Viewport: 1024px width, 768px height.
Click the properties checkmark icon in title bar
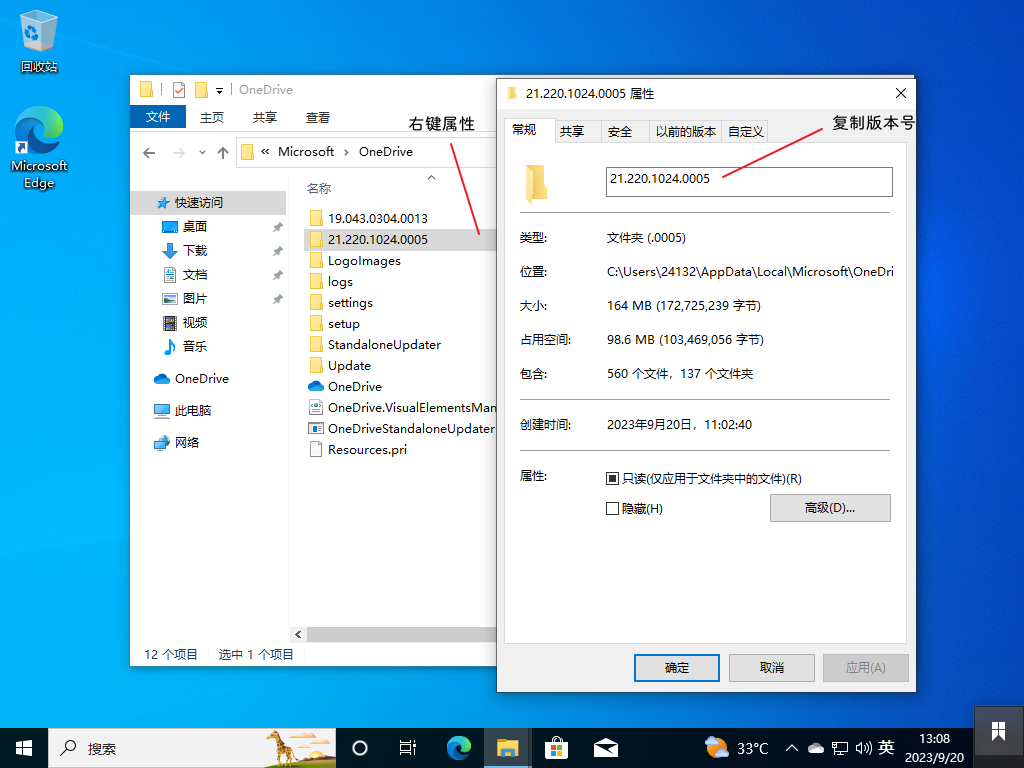[179, 89]
